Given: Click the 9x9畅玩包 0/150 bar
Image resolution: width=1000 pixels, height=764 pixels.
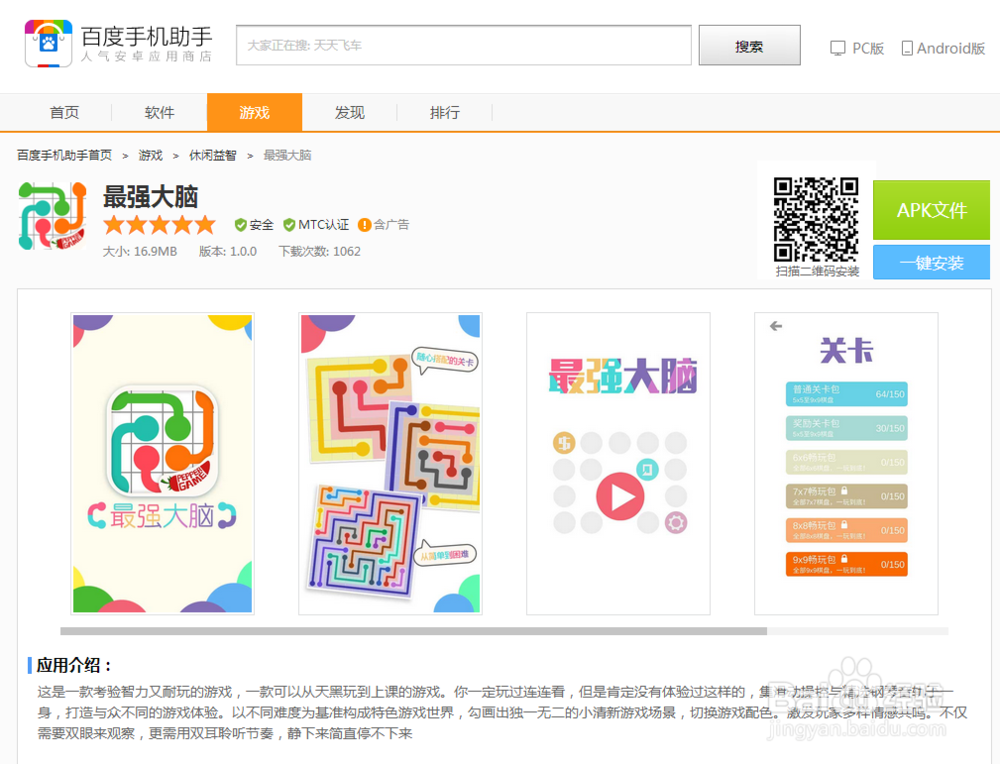Looking at the screenshot, I should click(846, 564).
